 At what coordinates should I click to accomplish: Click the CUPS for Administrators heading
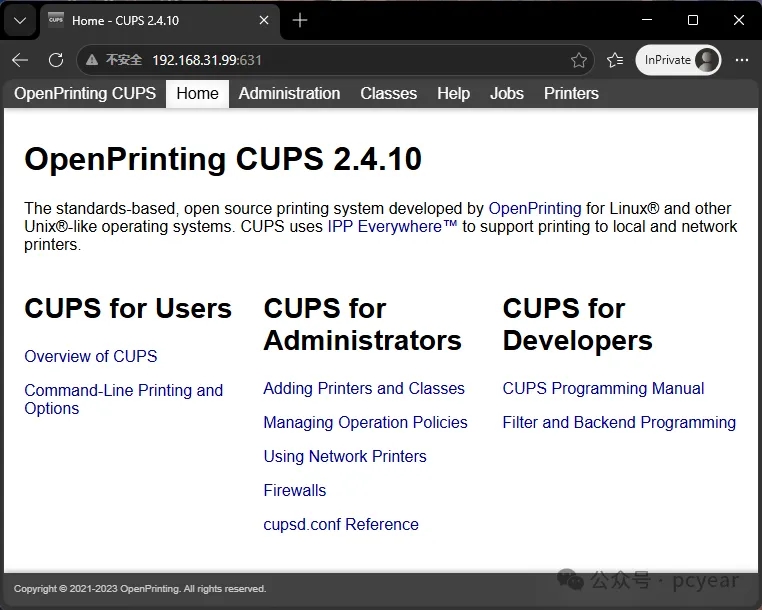[x=363, y=324]
